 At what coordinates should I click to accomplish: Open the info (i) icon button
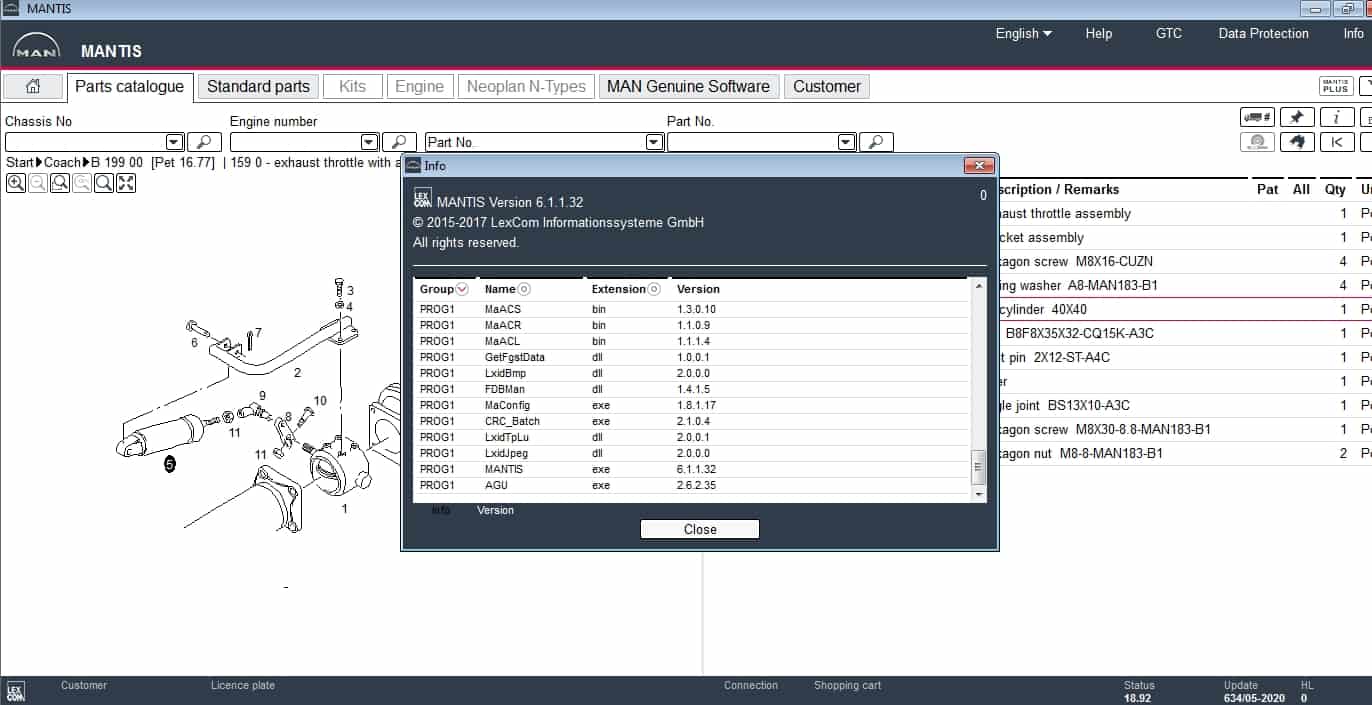point(1337,117)
